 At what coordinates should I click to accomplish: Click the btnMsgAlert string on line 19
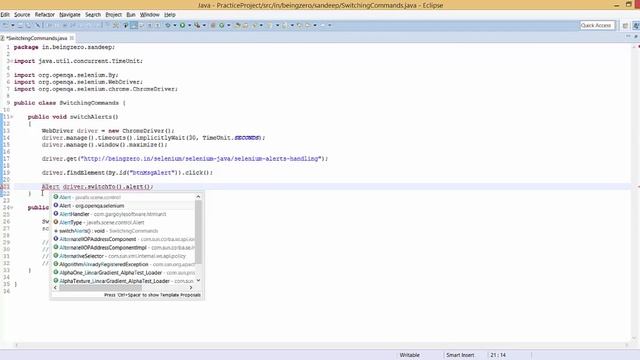click(151, 173)
